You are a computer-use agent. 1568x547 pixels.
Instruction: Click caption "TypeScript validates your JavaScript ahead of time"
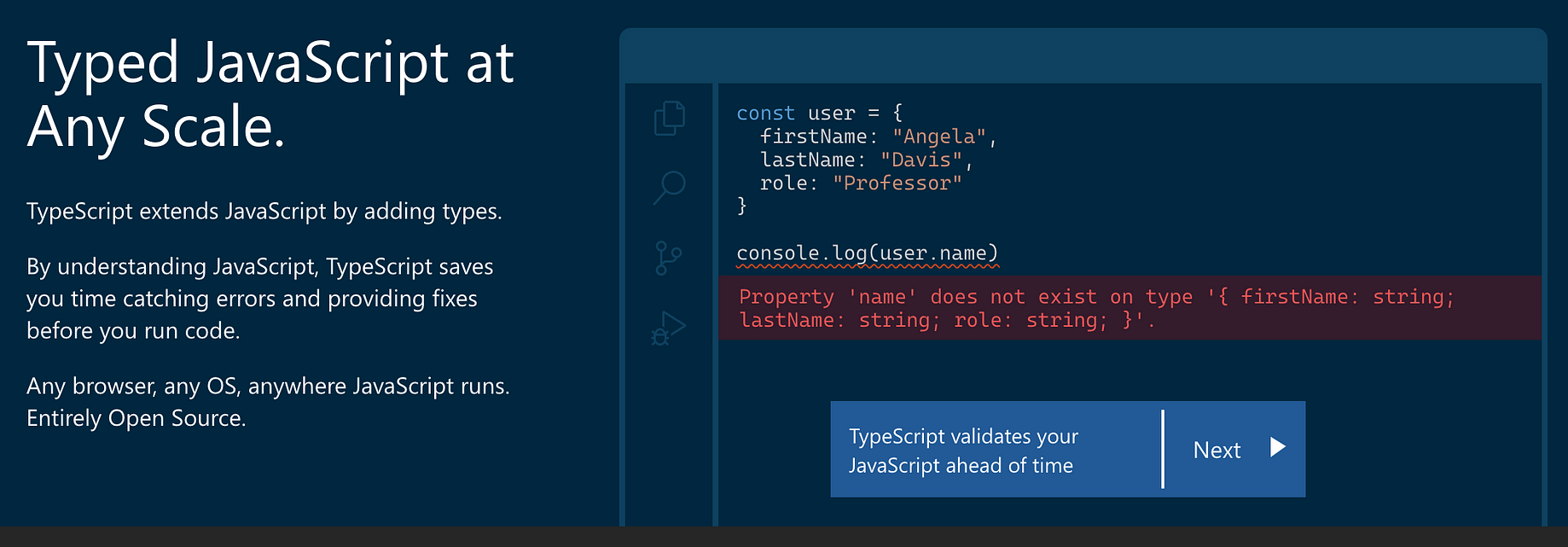(x=963, y=451)
